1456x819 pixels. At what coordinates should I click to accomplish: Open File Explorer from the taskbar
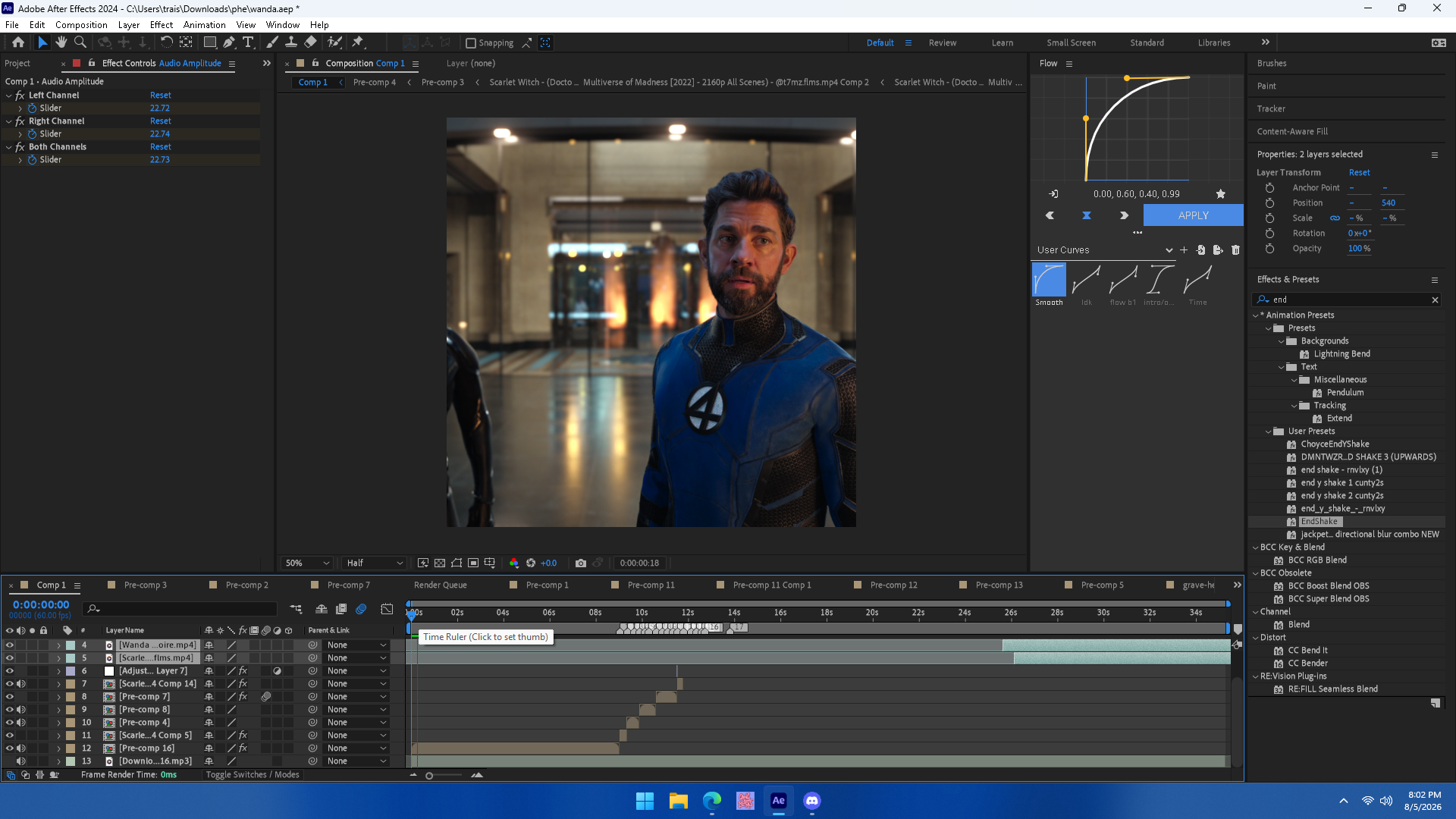tap(678, 801)
